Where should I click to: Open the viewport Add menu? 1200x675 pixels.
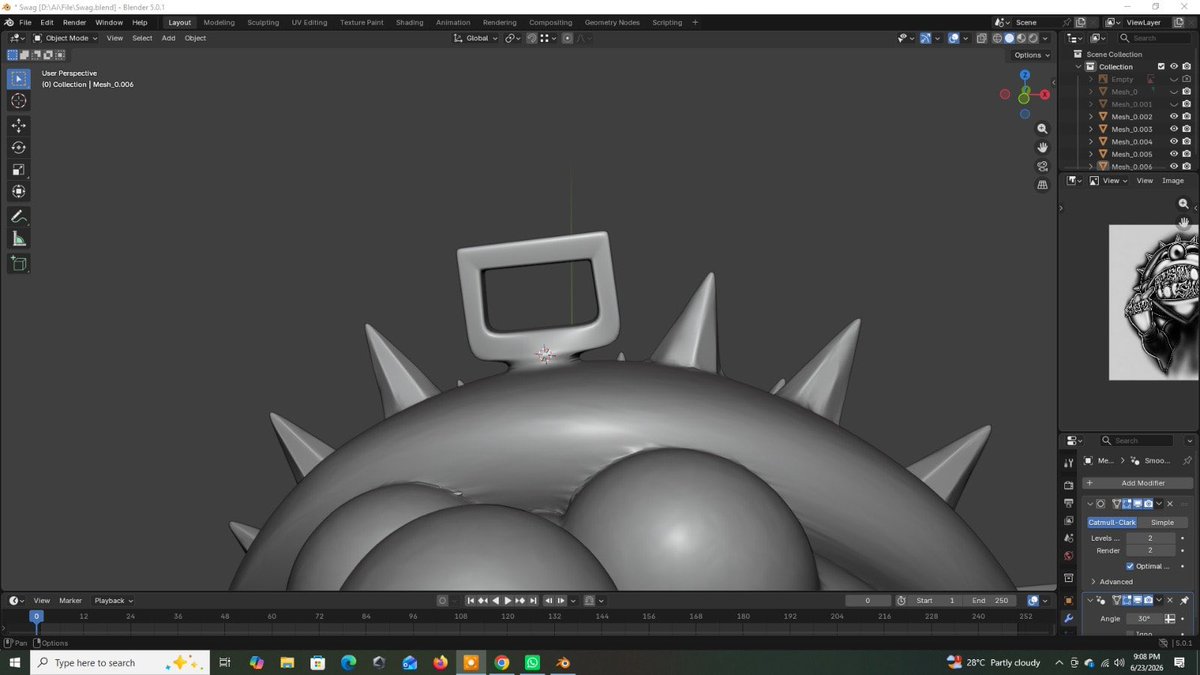coord(168,38)
